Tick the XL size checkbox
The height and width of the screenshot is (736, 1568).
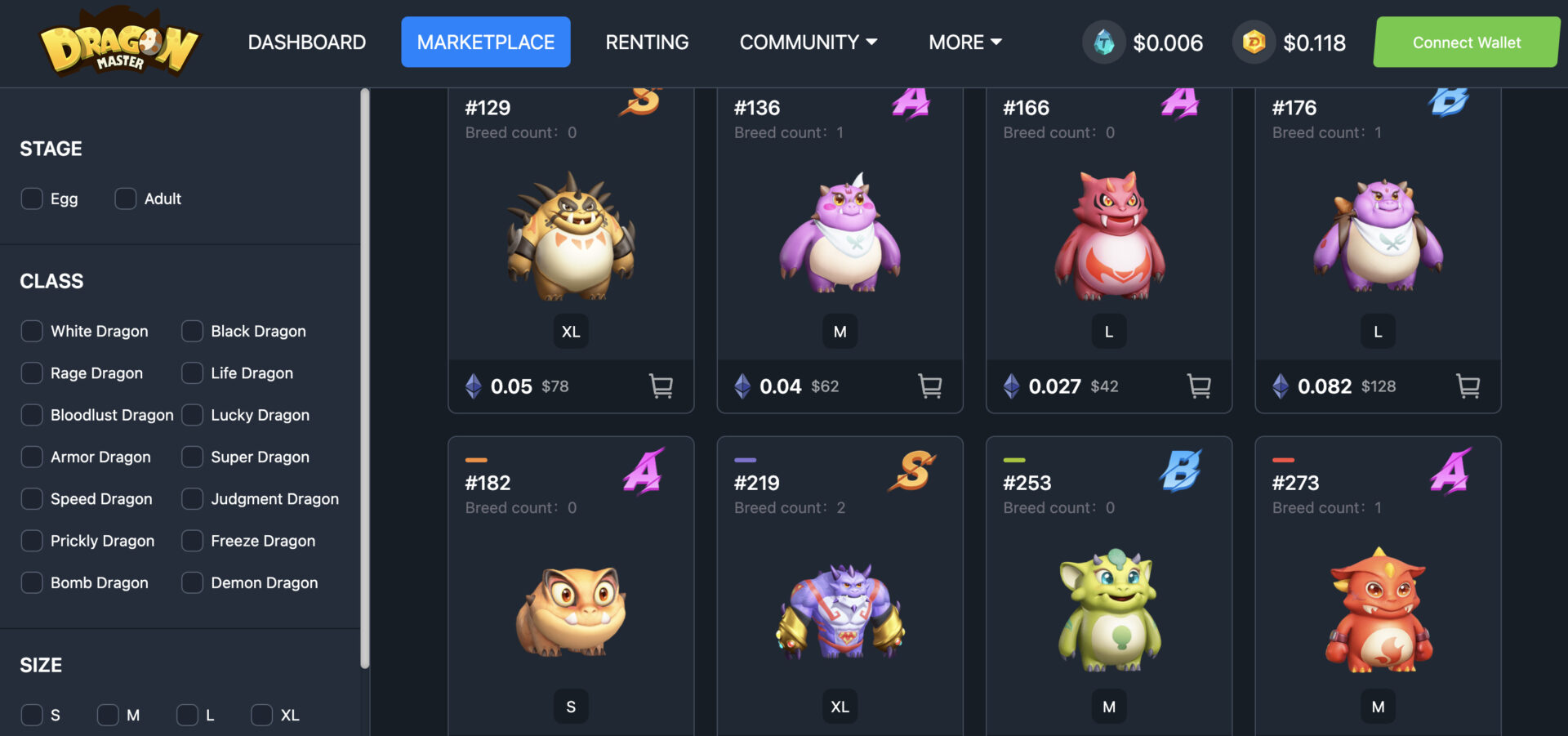point(261,715)
